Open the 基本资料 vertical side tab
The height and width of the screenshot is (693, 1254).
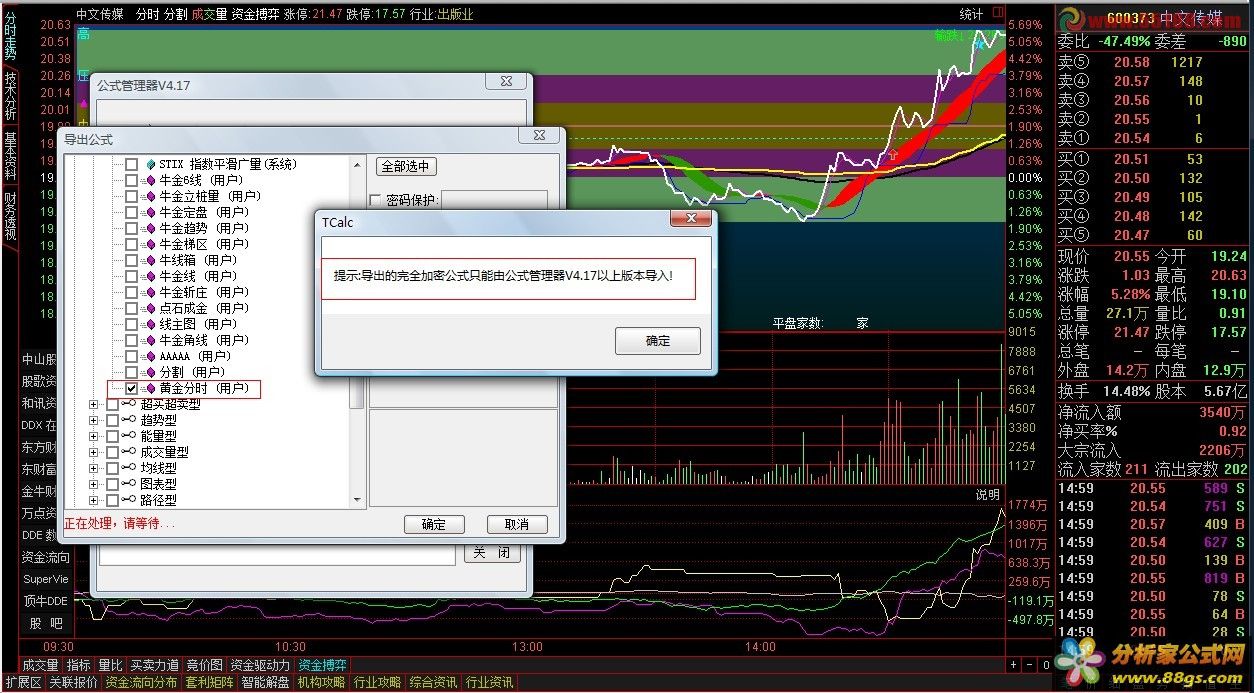point(9,155)
